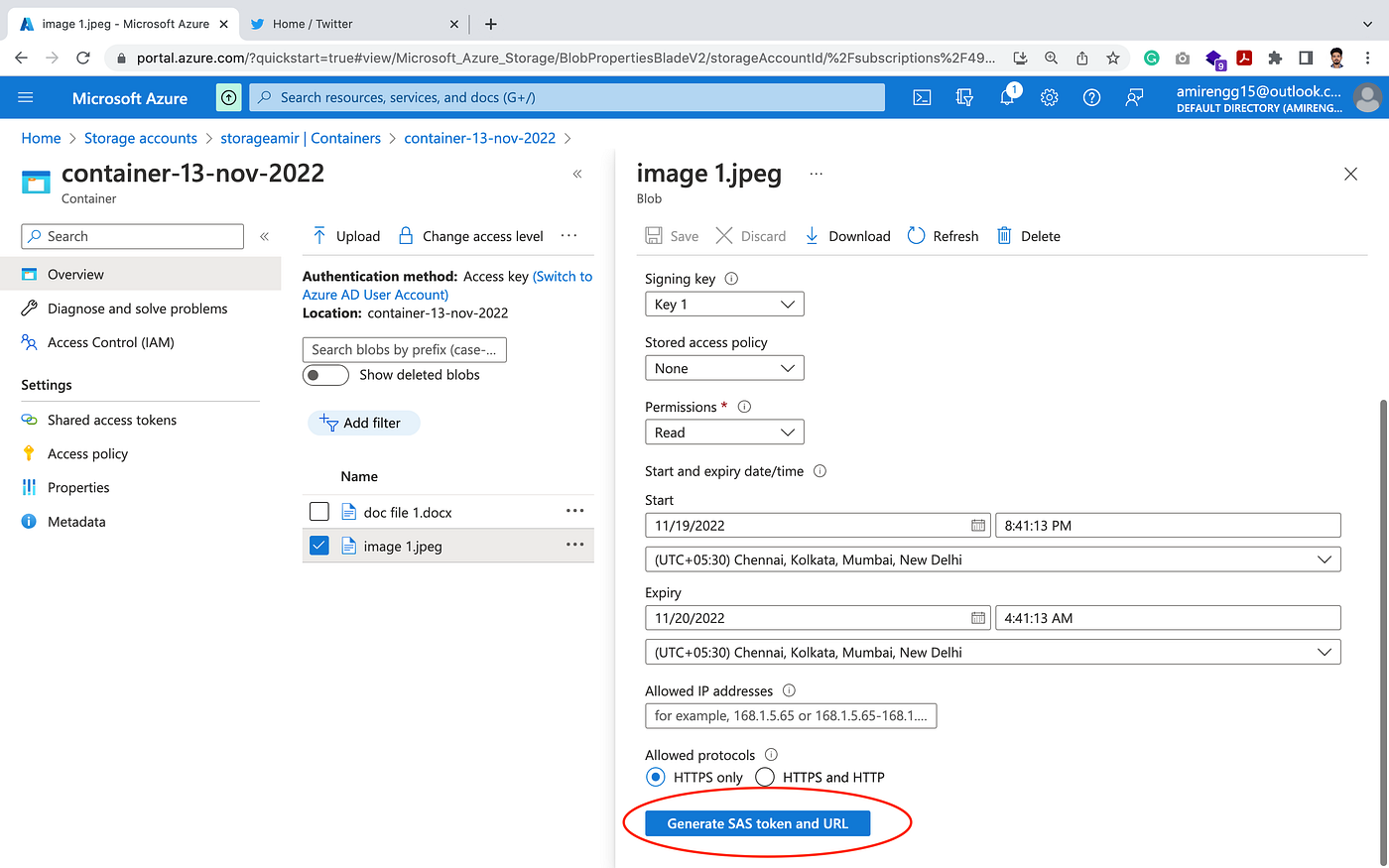1389x868 pixels.
Task: Click Allowed IP addresses info icon
Action: (x=789, y=690)
